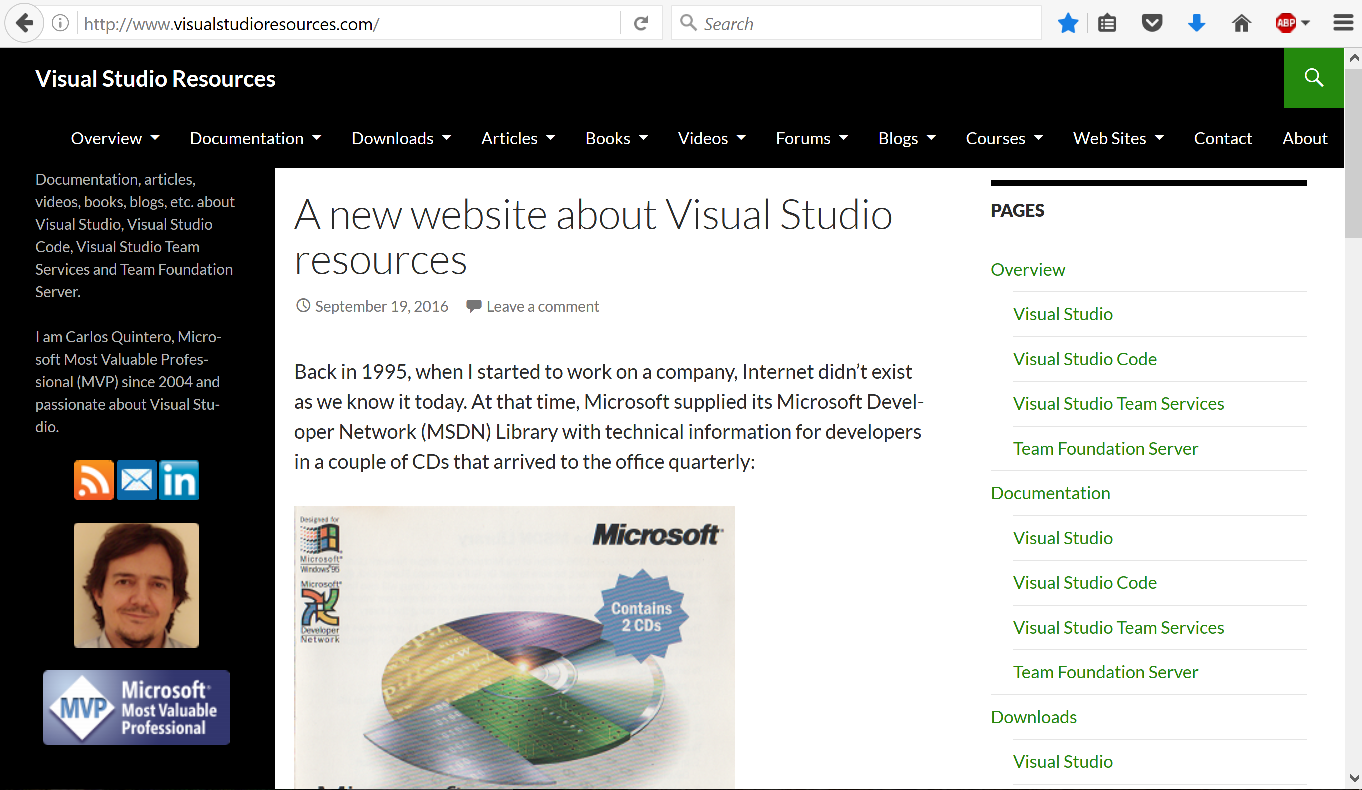Expand the Forums nav menu
This screenshot has height=790, width=1362.
812,138
